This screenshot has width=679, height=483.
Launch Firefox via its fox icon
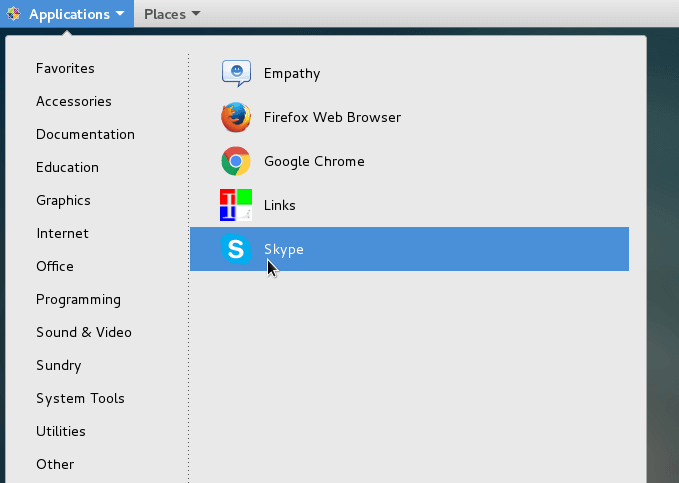coord(236,117)
